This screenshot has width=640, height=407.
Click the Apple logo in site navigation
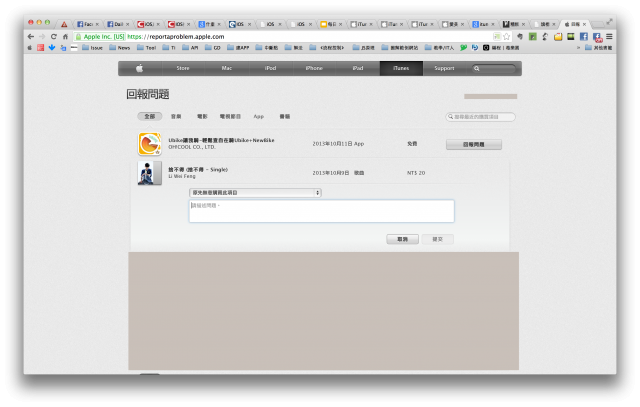pos(140,68)
